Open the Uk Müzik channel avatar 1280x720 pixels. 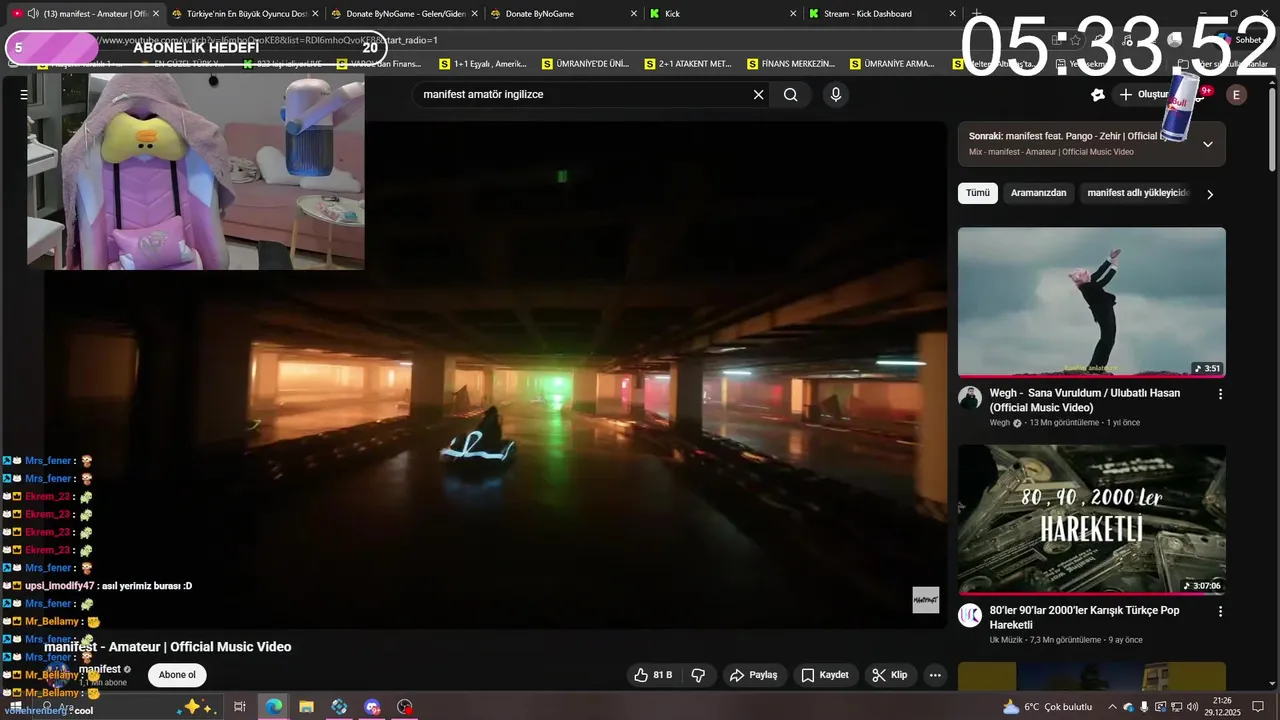coord(969,615)
